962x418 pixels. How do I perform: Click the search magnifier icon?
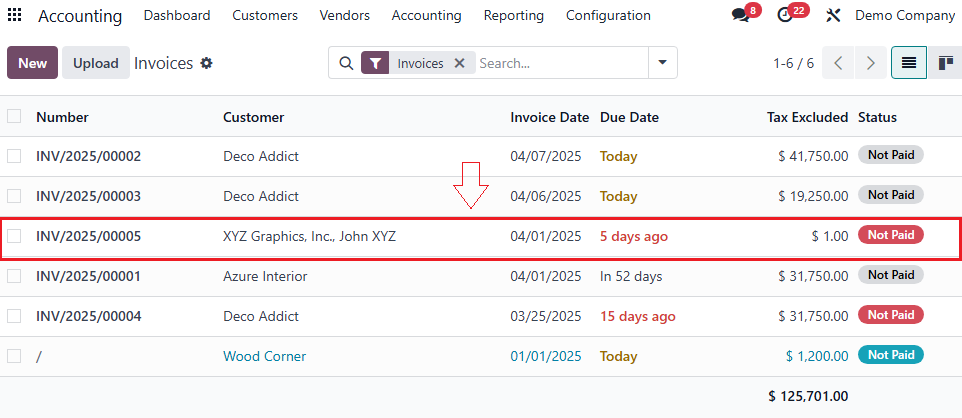click(x=346, y=63)
